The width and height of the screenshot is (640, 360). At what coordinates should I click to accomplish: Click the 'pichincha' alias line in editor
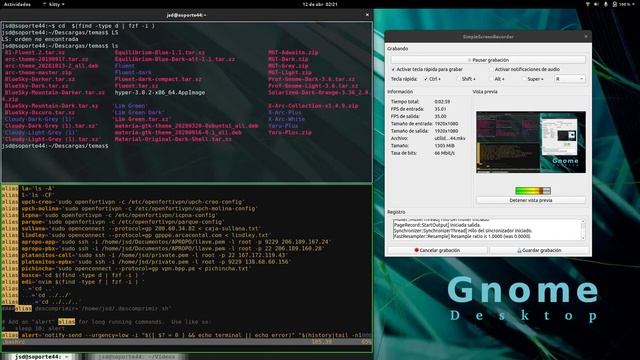(x=126, y=269)
